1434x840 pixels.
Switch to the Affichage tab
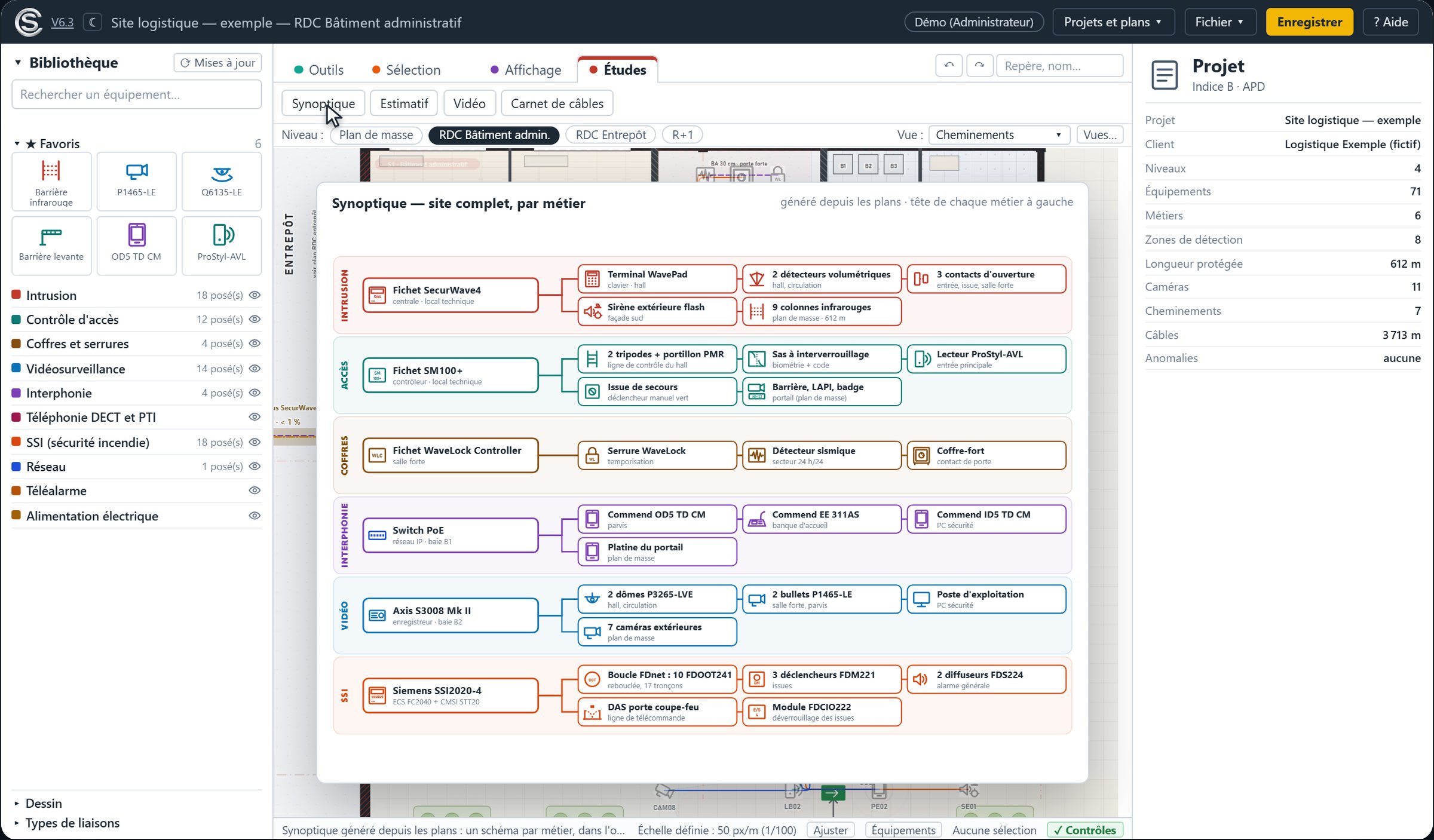pyautogui.click(x=526, y=70)
